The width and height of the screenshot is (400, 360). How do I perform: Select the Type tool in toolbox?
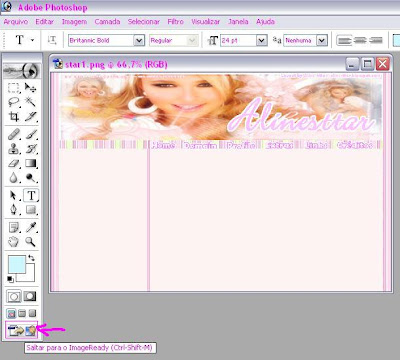(x=31, y=195)
